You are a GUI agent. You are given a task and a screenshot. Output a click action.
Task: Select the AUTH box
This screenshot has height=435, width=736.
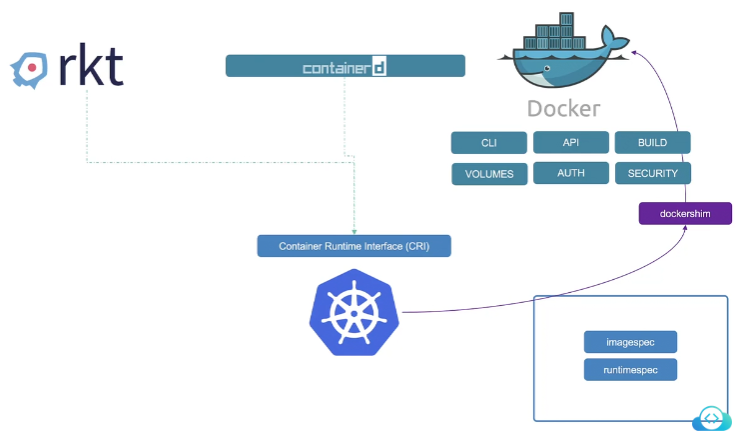[x=570, y=173]
